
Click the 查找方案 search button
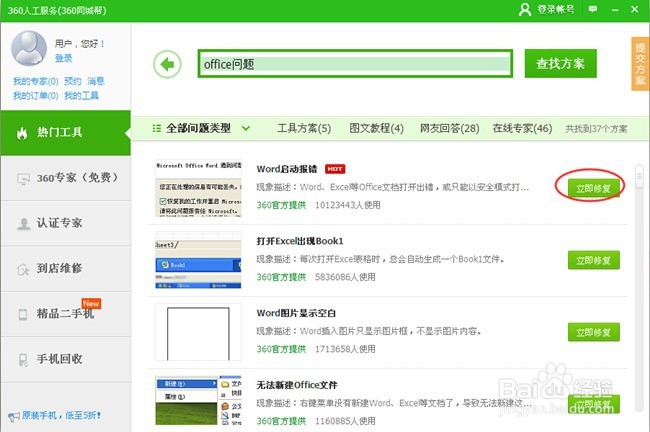pyautogui.click(x=560, y=63)
